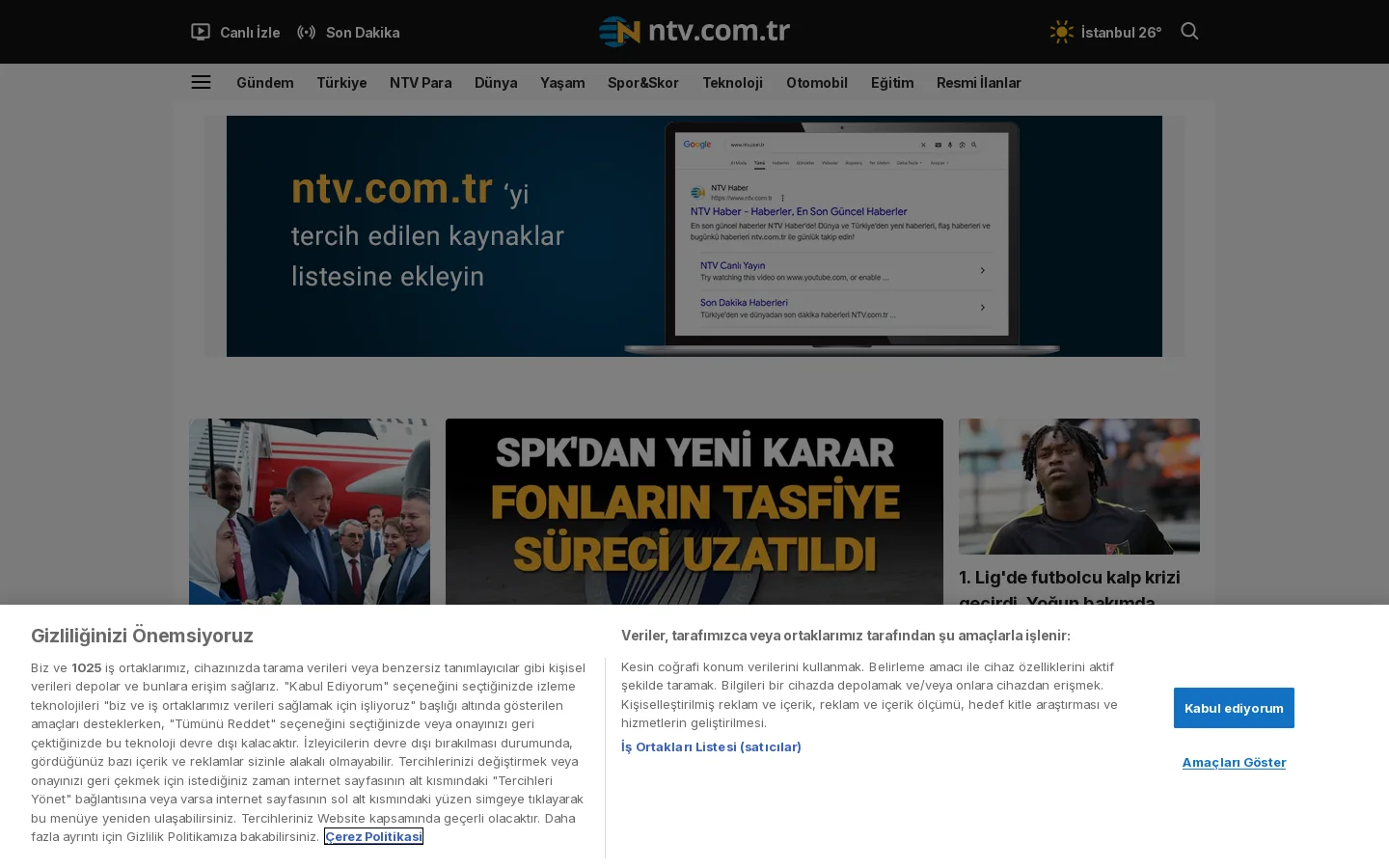Screen dimensions: 1389x868
Task: Open Çerez Politikası link
Action: pos(373,836)
